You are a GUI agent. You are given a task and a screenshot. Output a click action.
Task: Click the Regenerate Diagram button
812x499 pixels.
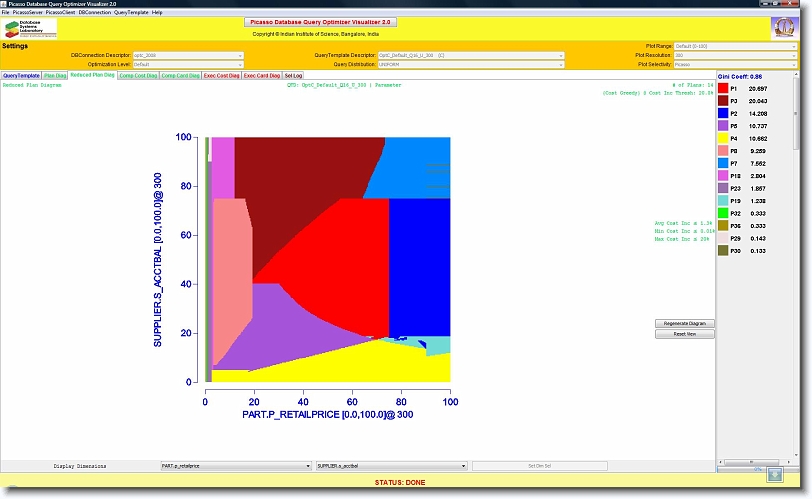pos(685,323)
